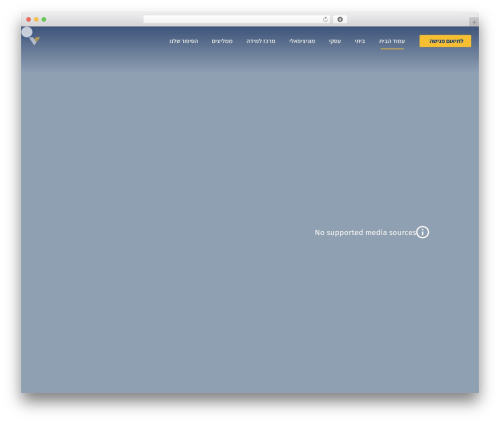This screenshot has width=500, height=423.
Task: Select the מוניציפאלי menu item
Action: pos(302,41)
